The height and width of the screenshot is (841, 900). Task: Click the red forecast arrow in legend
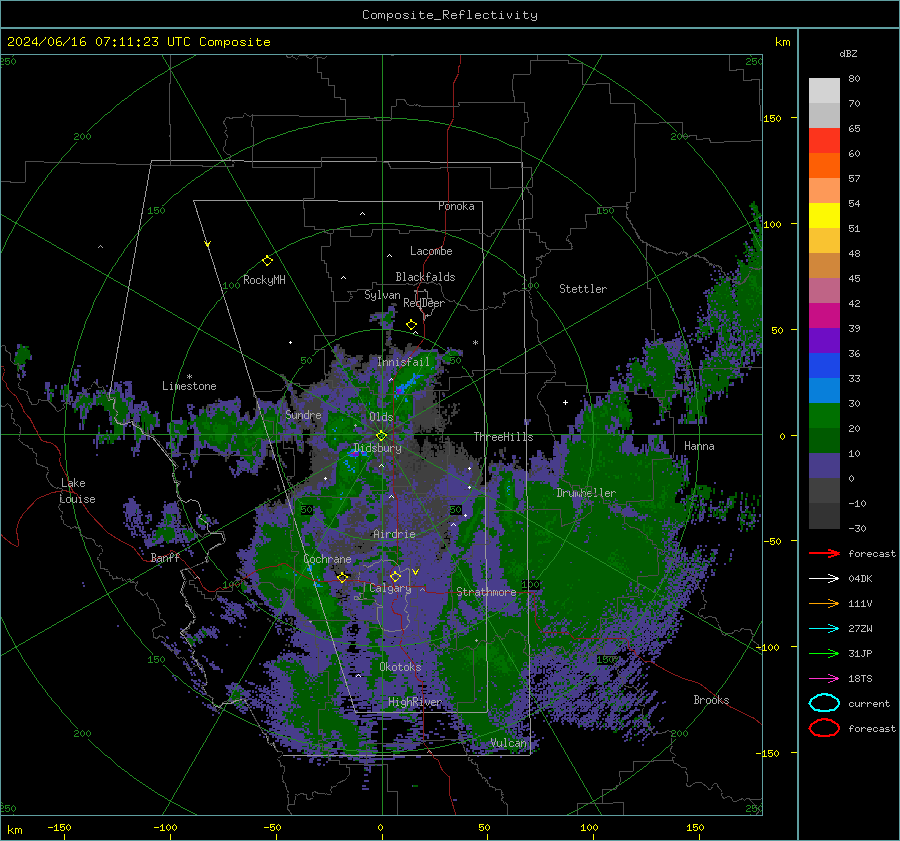coord(824,553)
